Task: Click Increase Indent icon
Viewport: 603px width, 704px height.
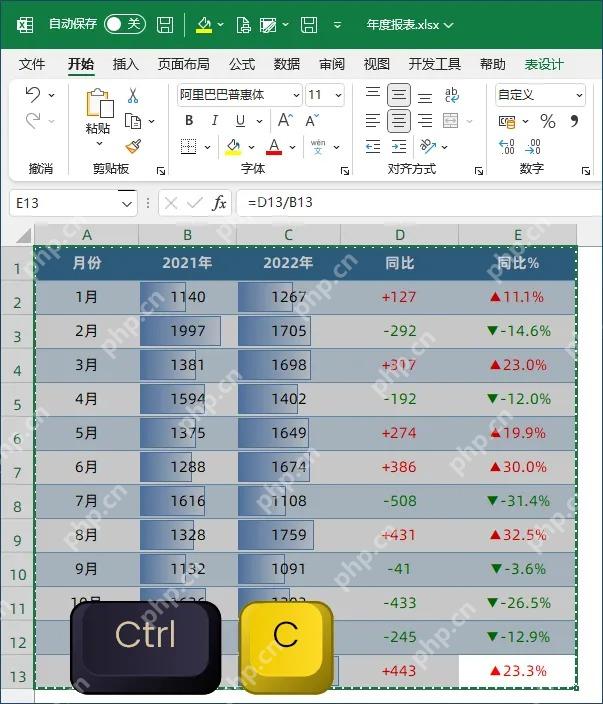Action: coord(399,147)
